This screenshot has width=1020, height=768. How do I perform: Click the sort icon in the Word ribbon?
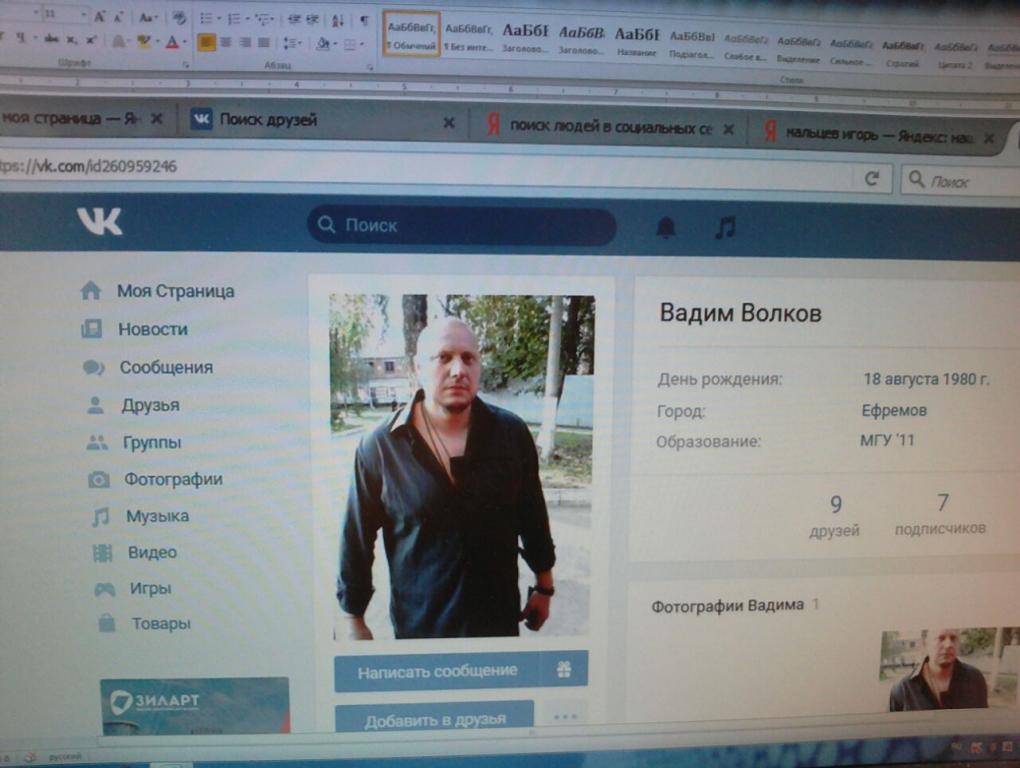[339, 19]
